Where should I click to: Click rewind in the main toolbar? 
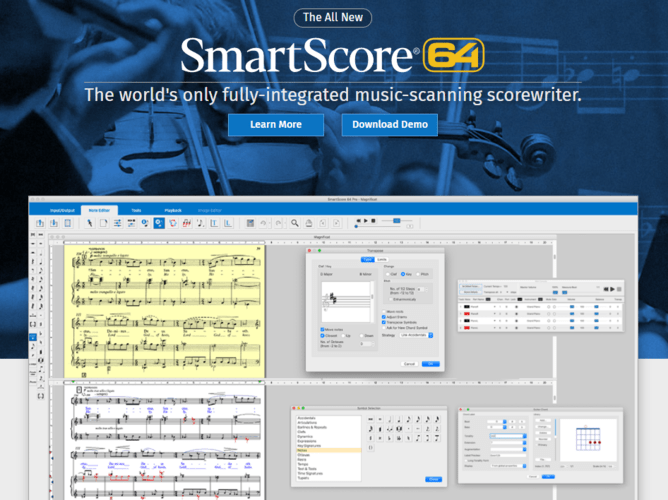pyautogui.click(x=359, y=221)
